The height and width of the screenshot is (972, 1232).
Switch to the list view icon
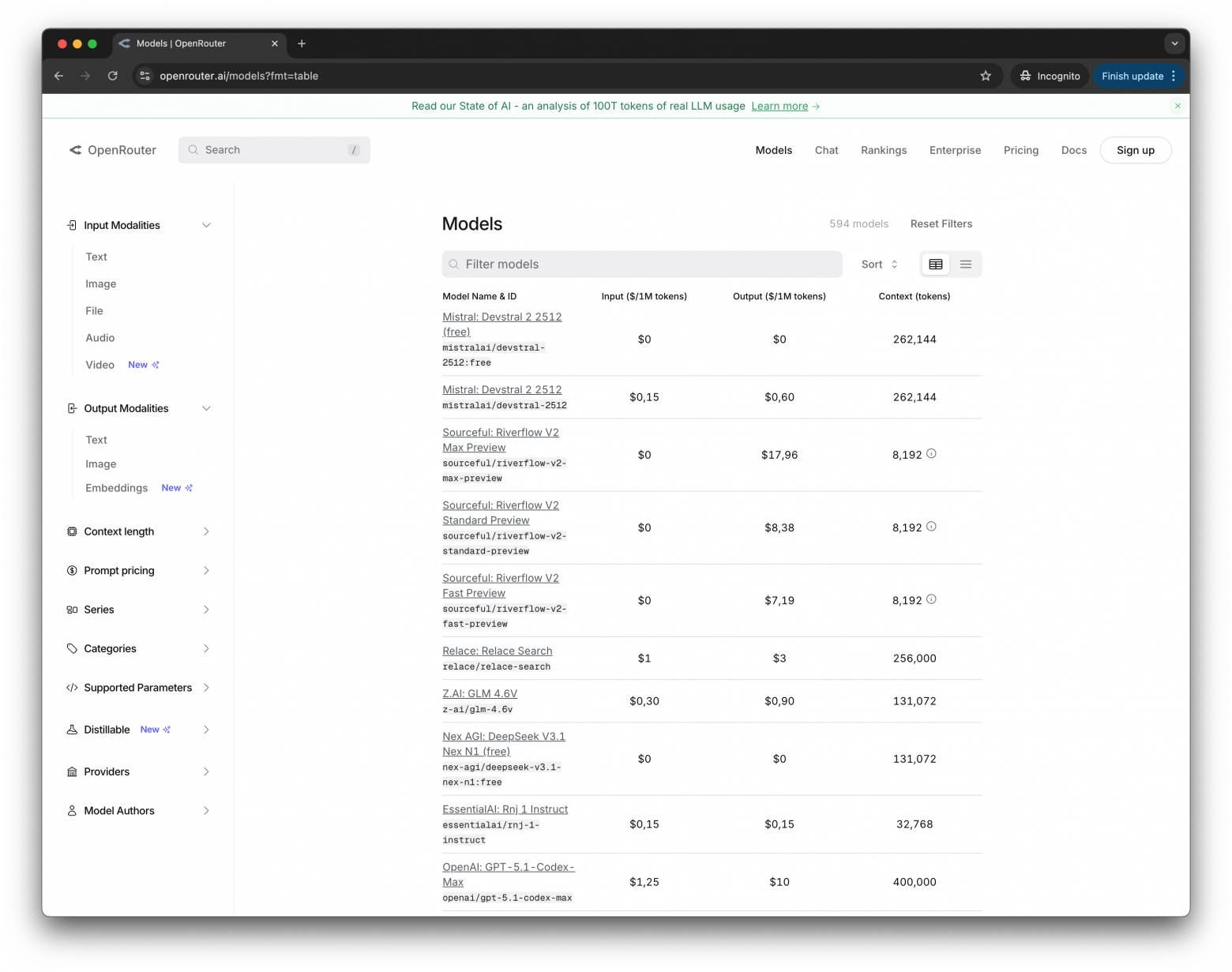[965, 264]
